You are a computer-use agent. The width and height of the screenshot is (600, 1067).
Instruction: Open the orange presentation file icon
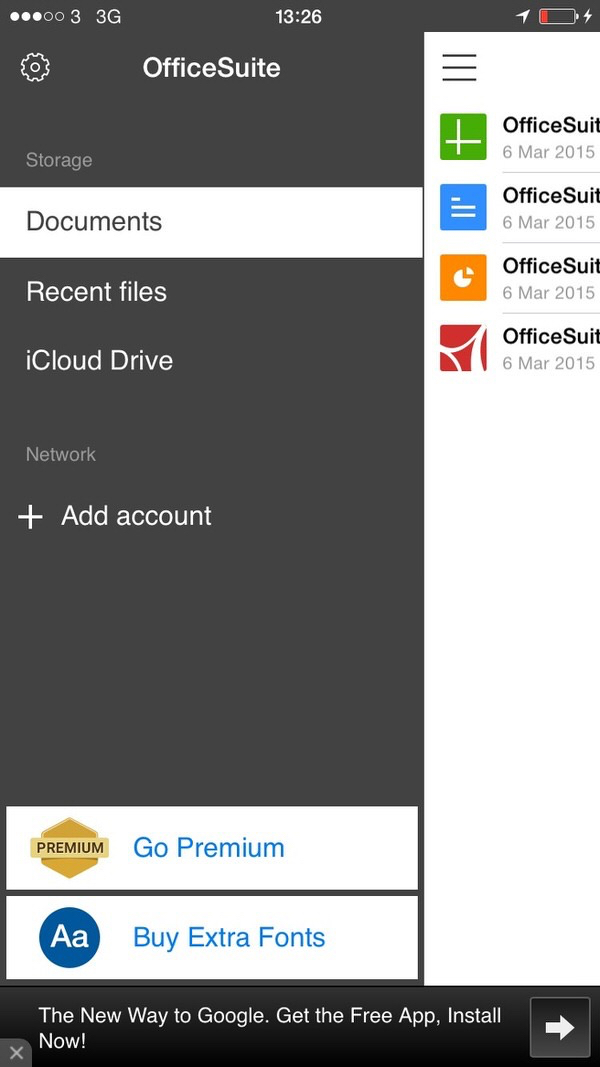pos(463,277)
